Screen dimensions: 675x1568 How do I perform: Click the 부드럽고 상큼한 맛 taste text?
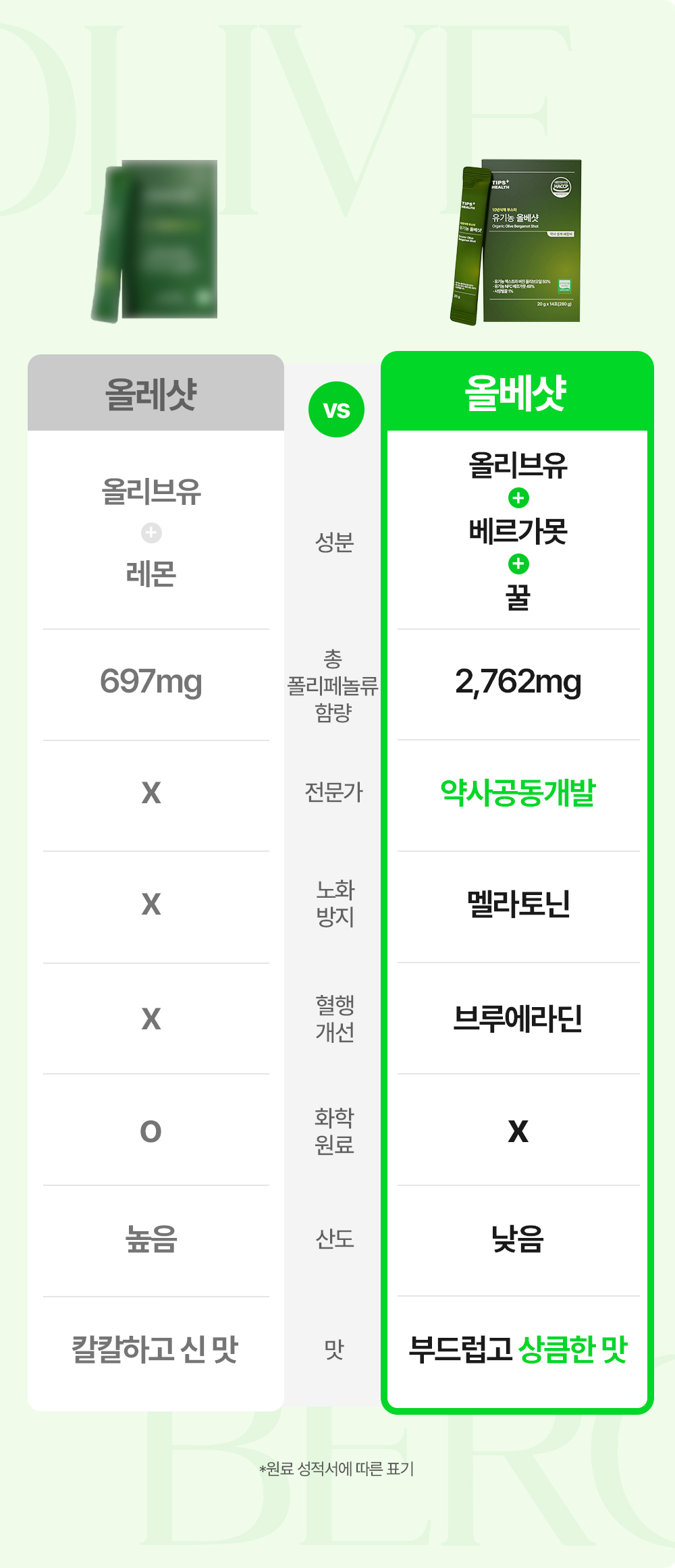tap(518, 1349)
